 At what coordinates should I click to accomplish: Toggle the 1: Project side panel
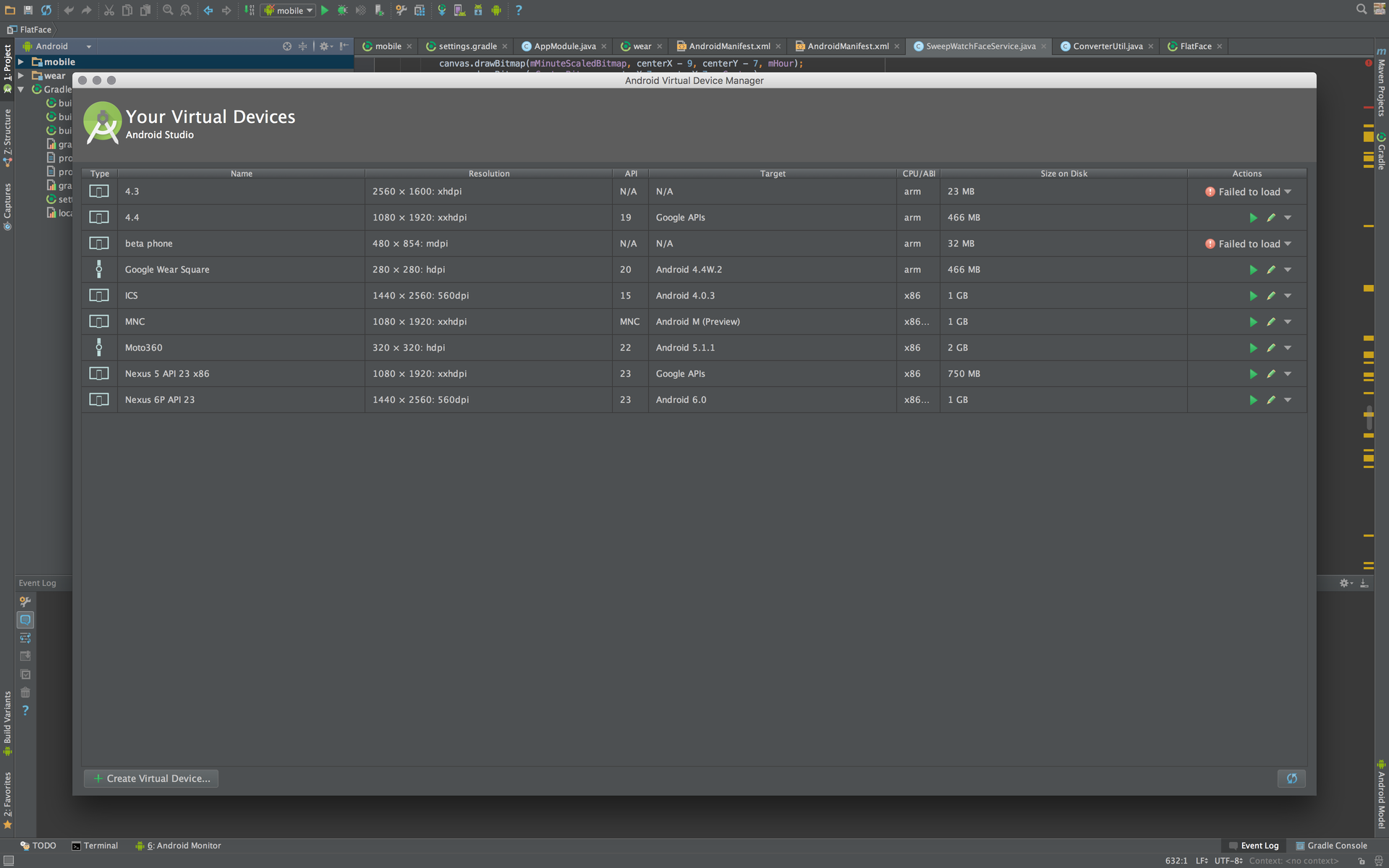click(x=7, y=64)
